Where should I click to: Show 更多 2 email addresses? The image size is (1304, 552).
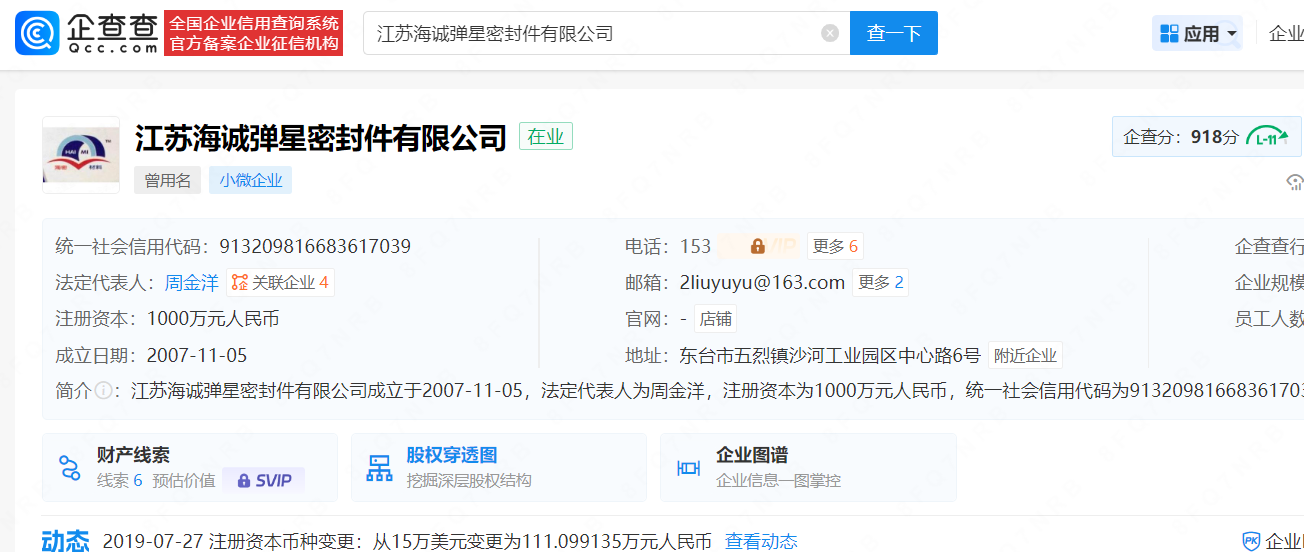coord(880,283)
